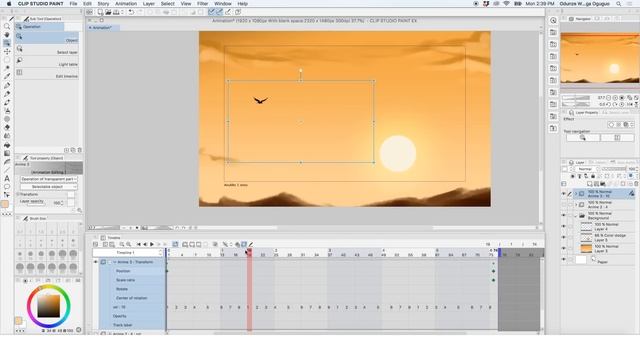Go to previous frame in Timeline
The height and width of the screenshot is (360, 640).
145,244
